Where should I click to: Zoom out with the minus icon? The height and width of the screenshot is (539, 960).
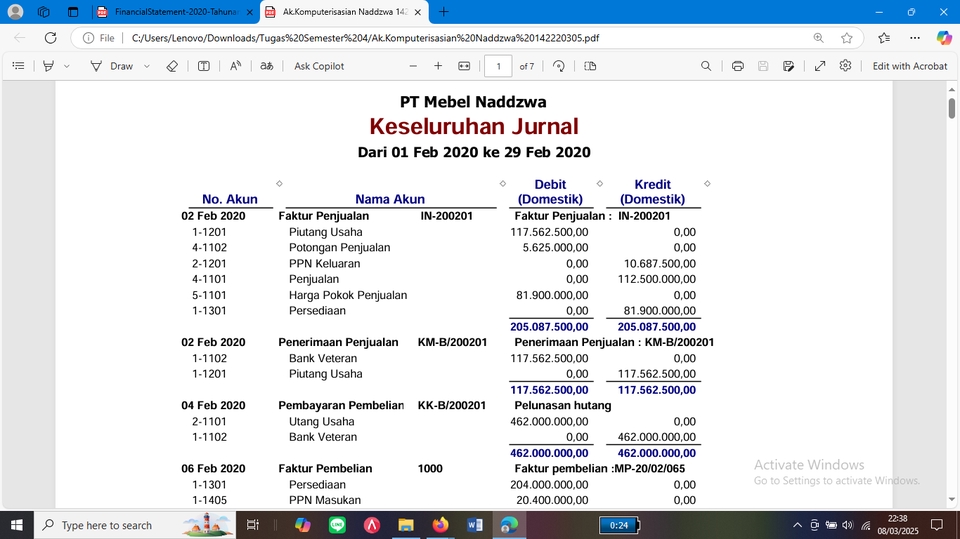[413, 66]
